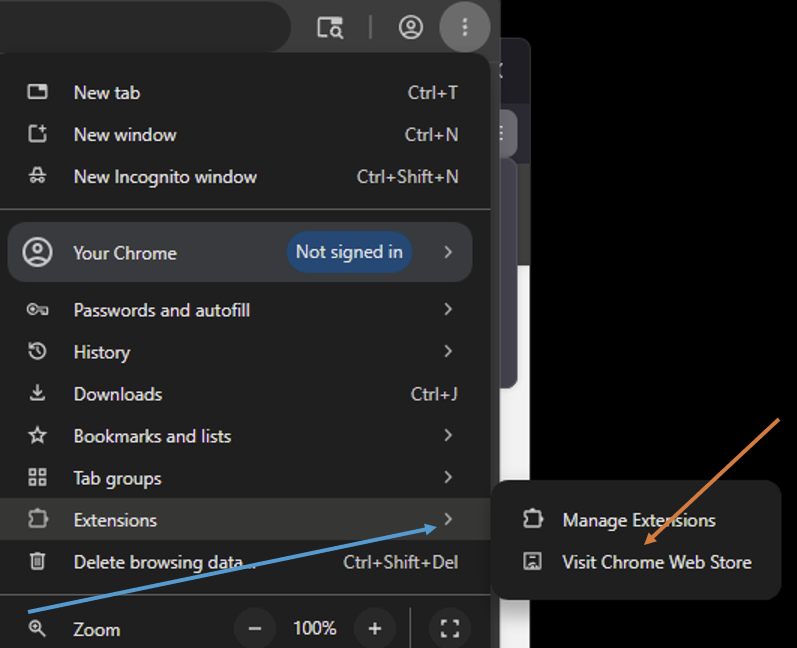Click the Zoom magnifier icon
This screenshot has height=648, width=797.
point(37,629)
